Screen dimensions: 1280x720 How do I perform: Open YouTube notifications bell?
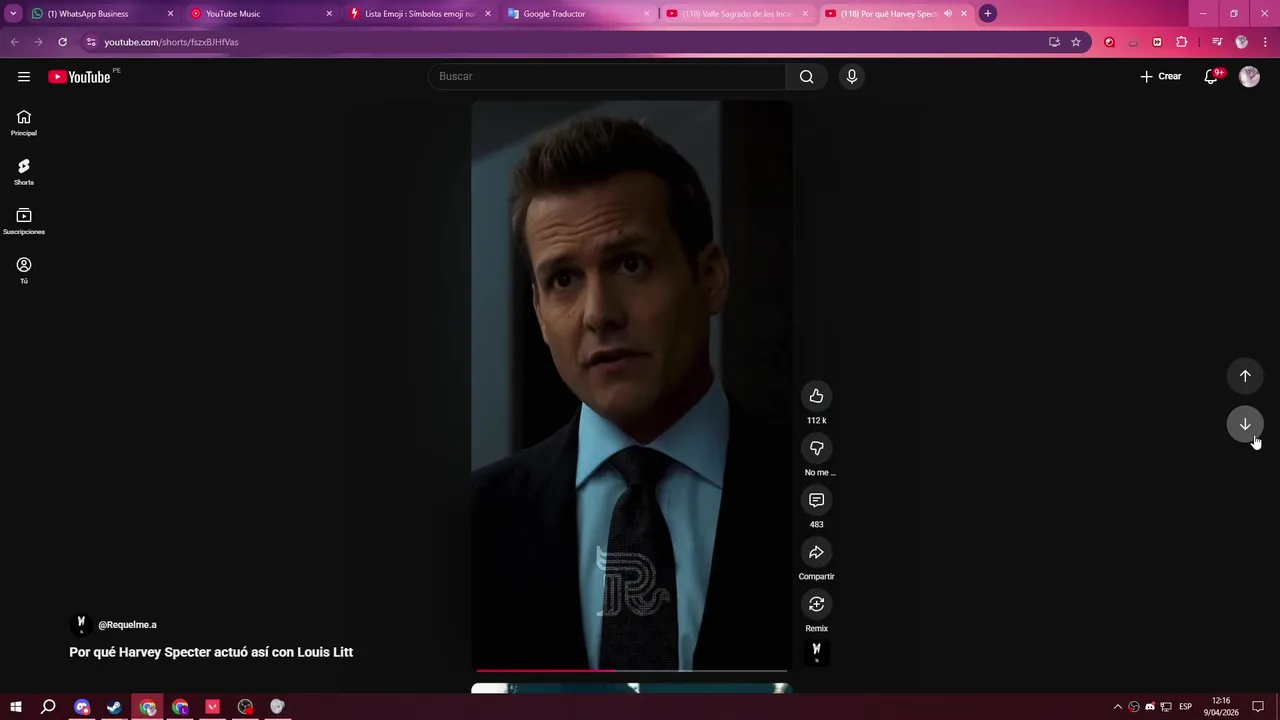coord(1211,77)
